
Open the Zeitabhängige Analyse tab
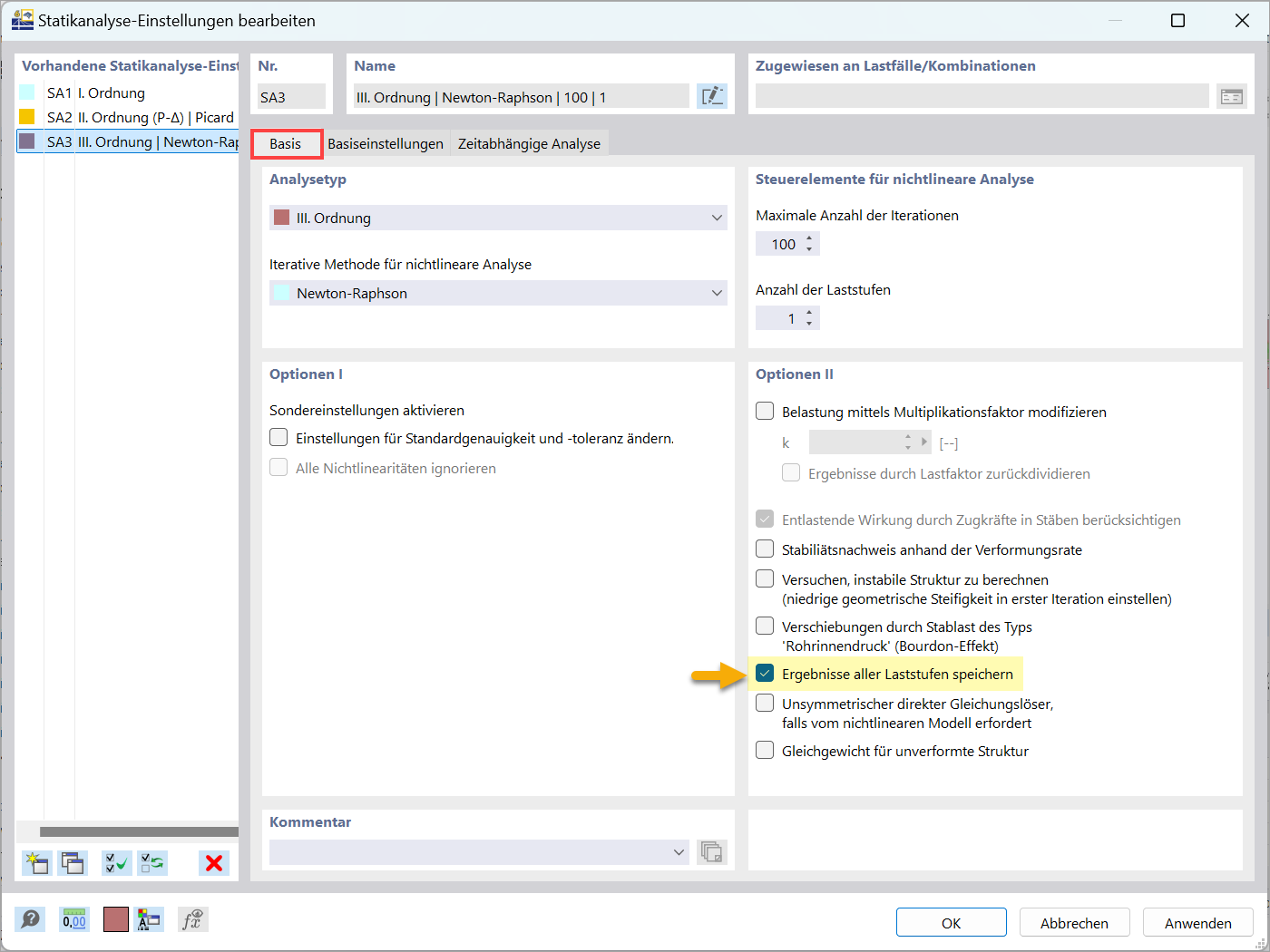529,143
